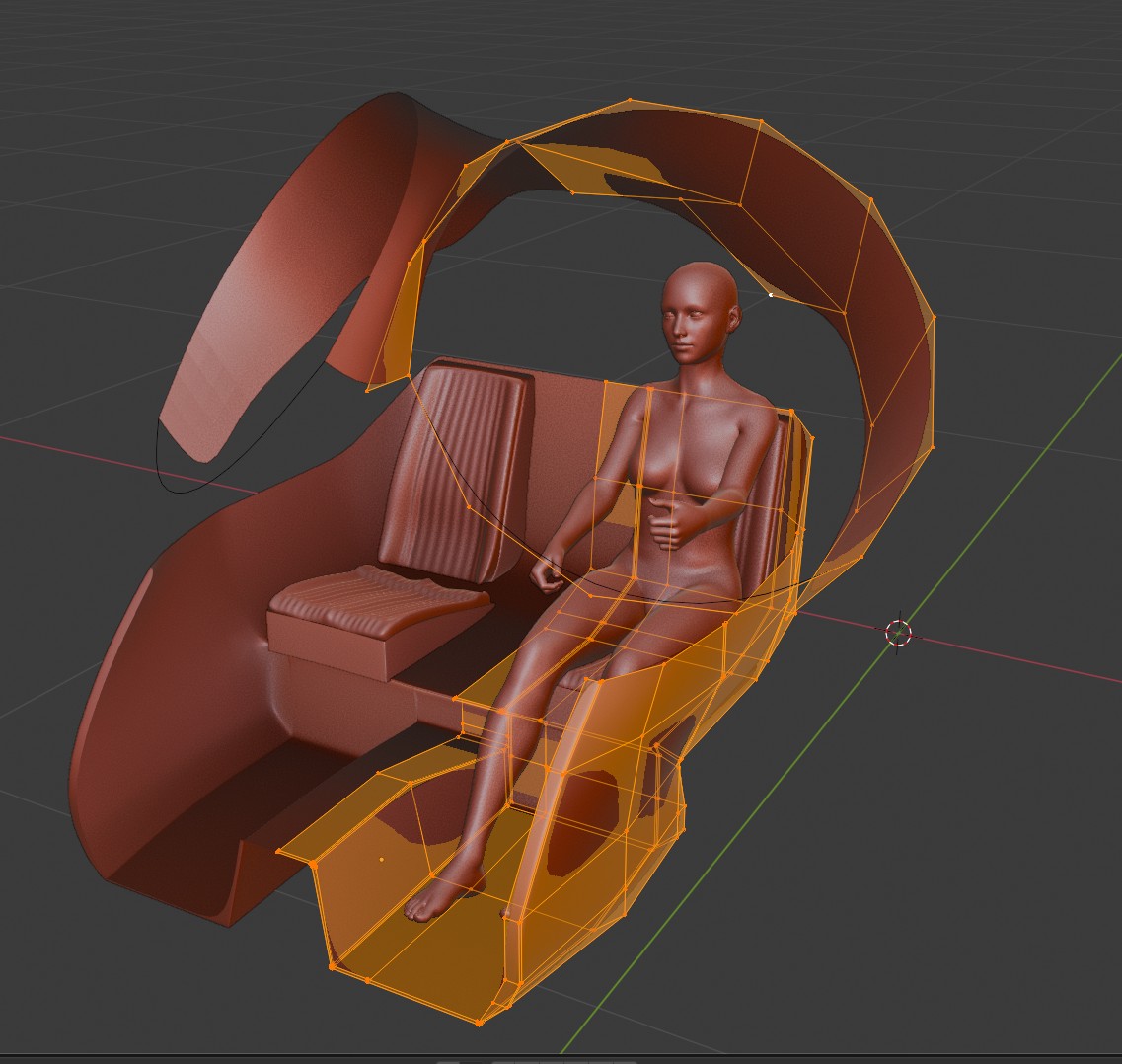Select the ribbed seat backrest beside the figure

coord(459,472)
